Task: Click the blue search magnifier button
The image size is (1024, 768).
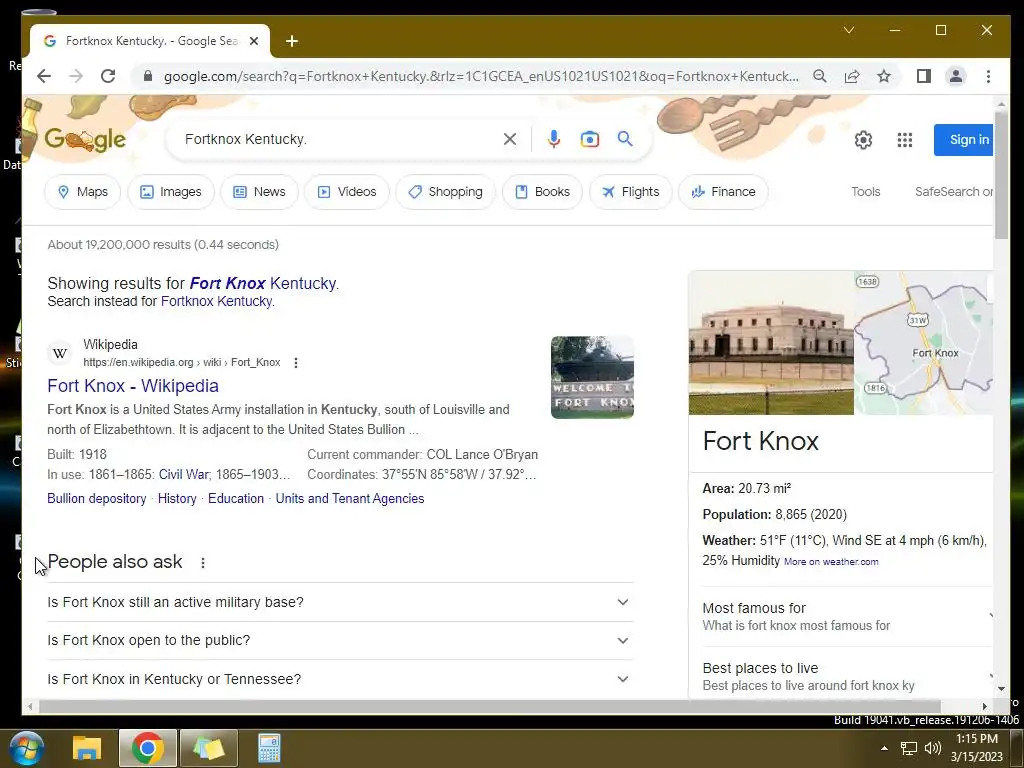Action: coord(625,139)
